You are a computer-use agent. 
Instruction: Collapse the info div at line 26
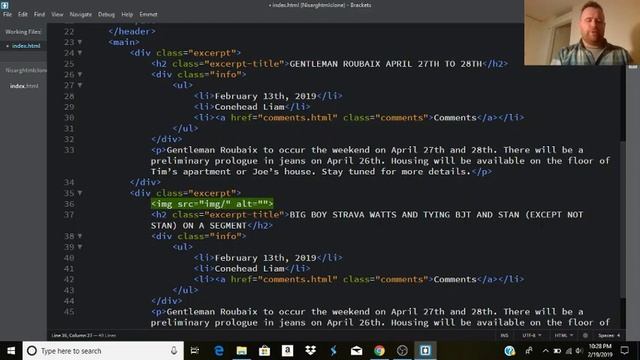click(x=80, y=74)
